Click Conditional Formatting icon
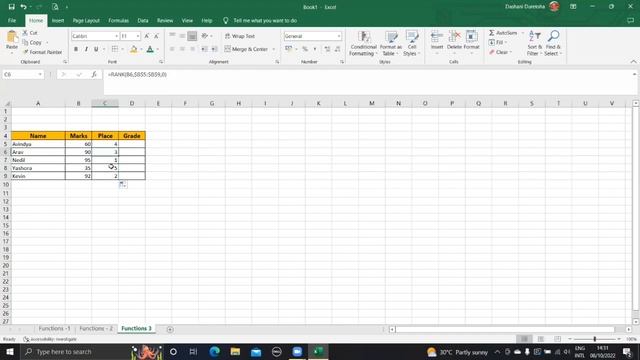 pyautogui.click(x=363, y=43)
